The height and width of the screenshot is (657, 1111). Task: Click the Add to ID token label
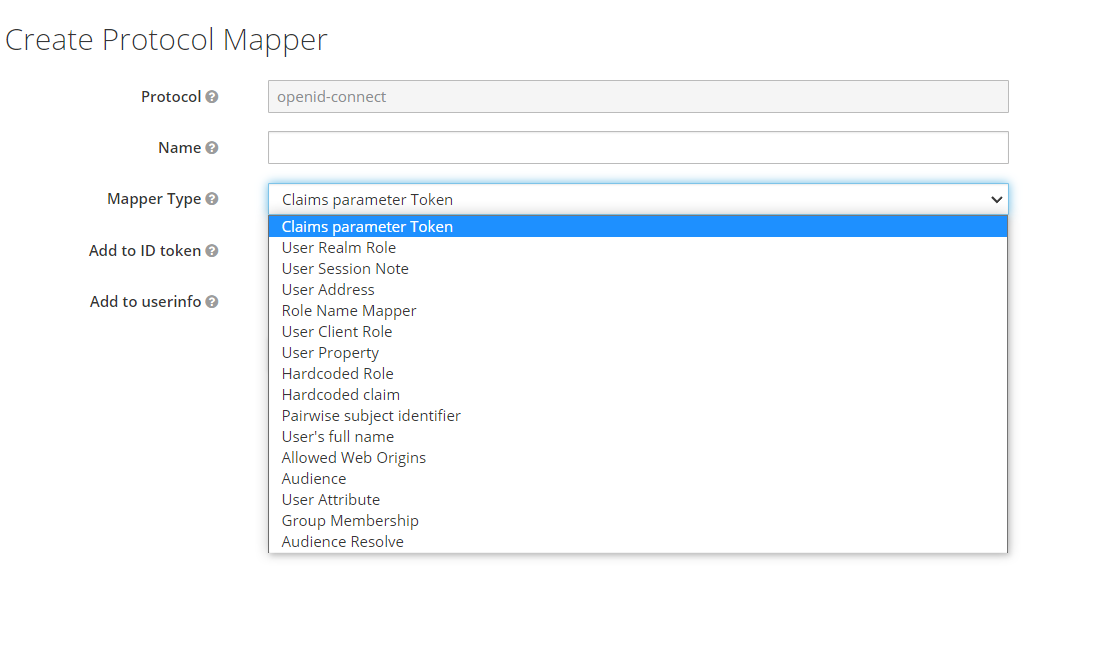pyautogui.click(x=145, y=250)
